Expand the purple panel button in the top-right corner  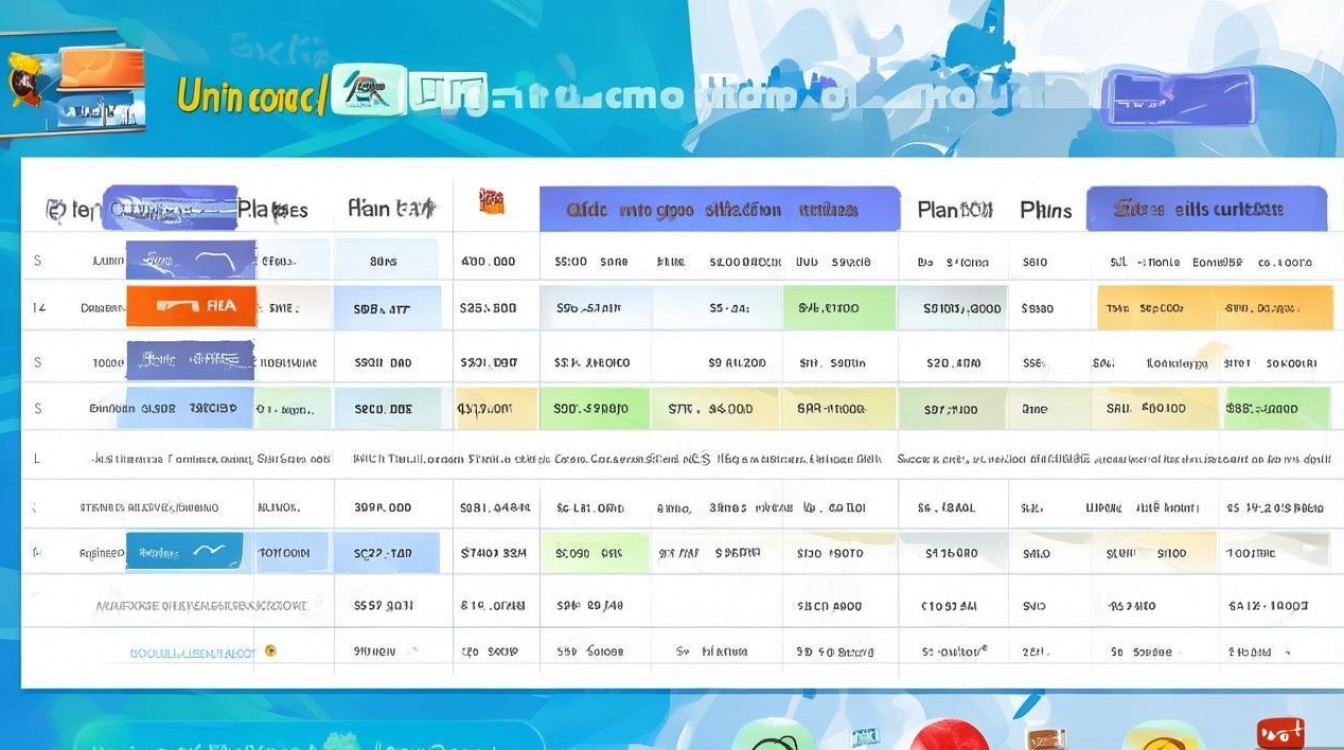1178,96
